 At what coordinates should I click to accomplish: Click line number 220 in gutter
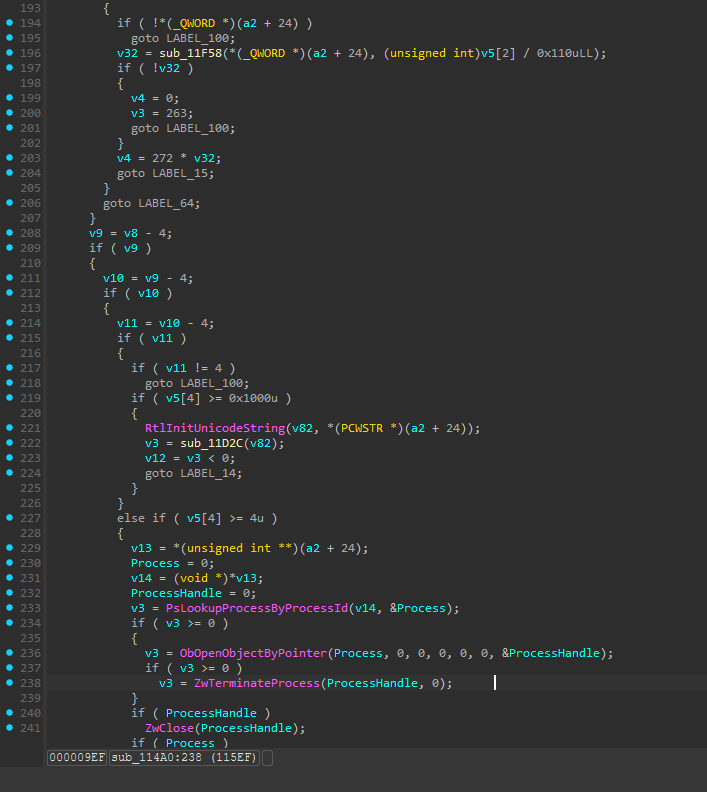click(x=30, y=413)
